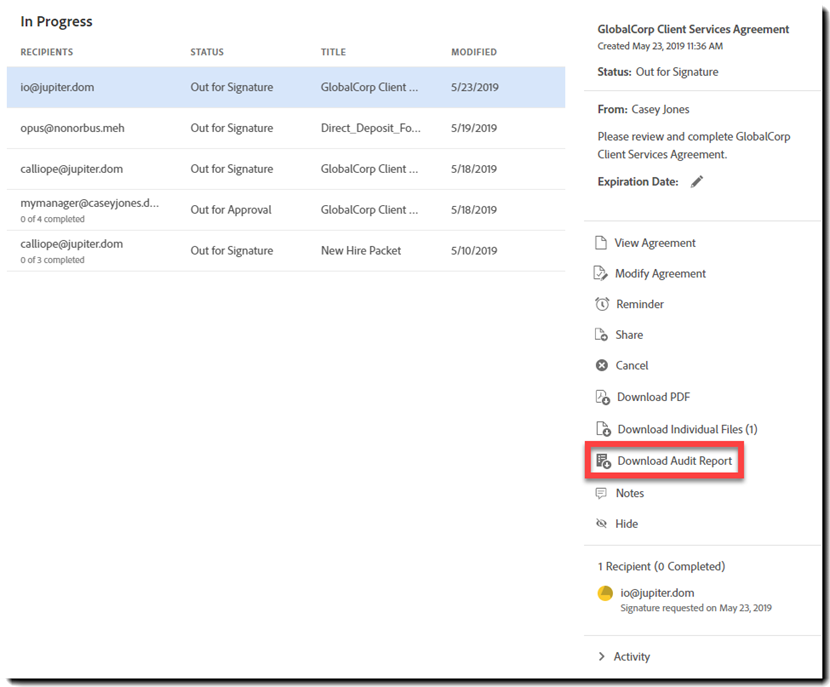Expand the Activity section
Image resolution: width=830 pixels, height=687 pixels.
click(x=601, y=657)
